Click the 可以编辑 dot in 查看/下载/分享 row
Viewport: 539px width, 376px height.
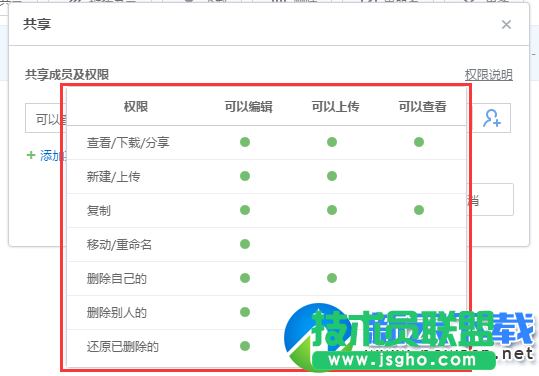pyautogui.click(x=245, y=142)
